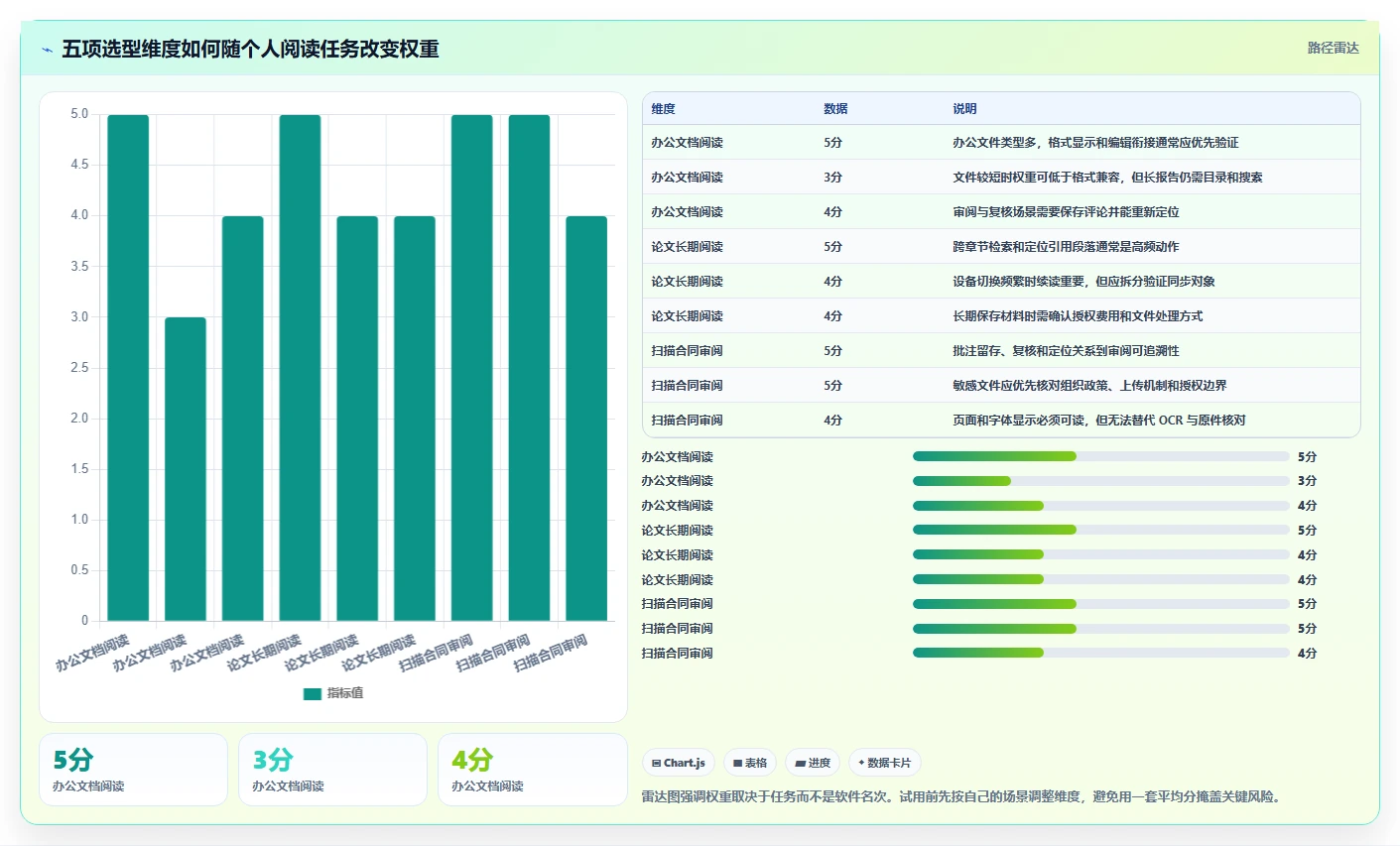Image resolution: width=1400 pixels, height=846 pixels.
Task: Click the 路径雷达 label in the header
Action: click(x=1333, y=48)
